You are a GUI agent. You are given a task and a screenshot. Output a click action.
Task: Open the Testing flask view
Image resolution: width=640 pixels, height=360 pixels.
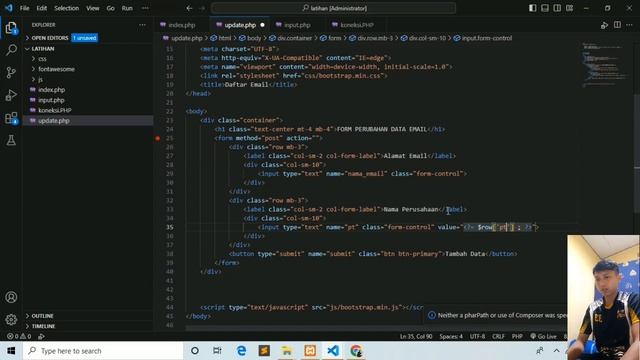pos(11,140)
